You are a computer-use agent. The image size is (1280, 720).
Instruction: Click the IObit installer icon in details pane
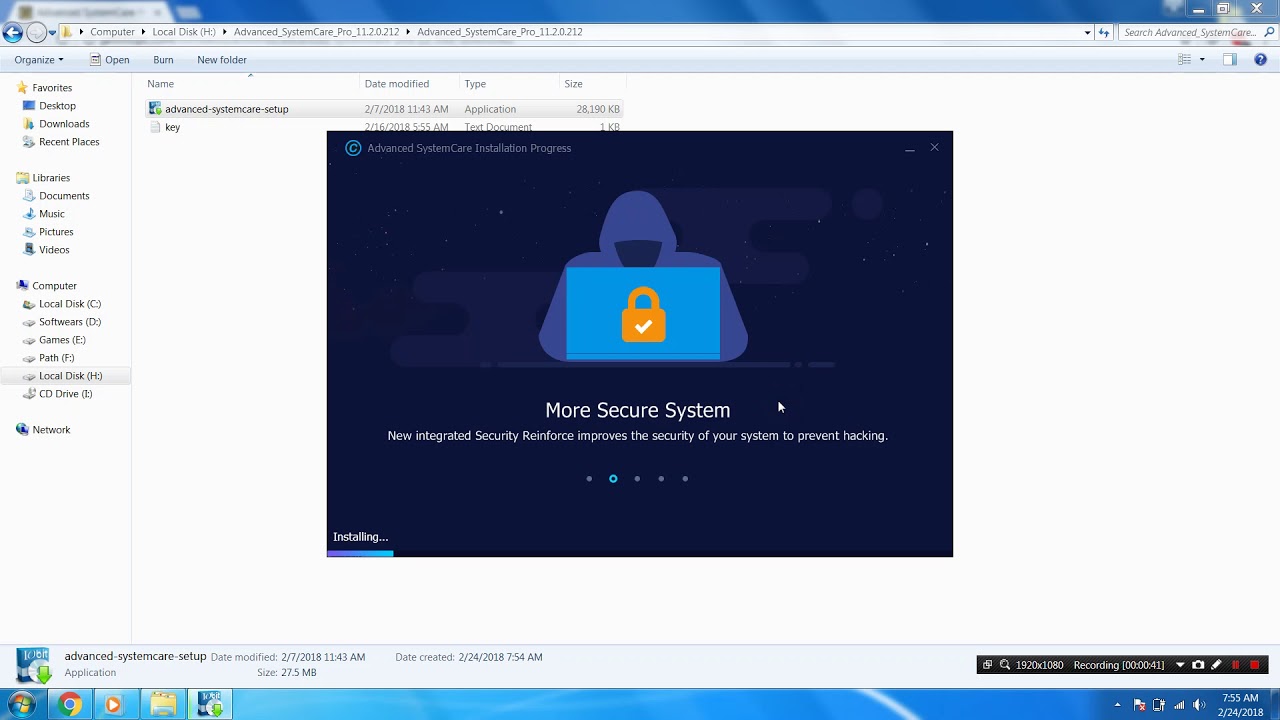(33, 665)
